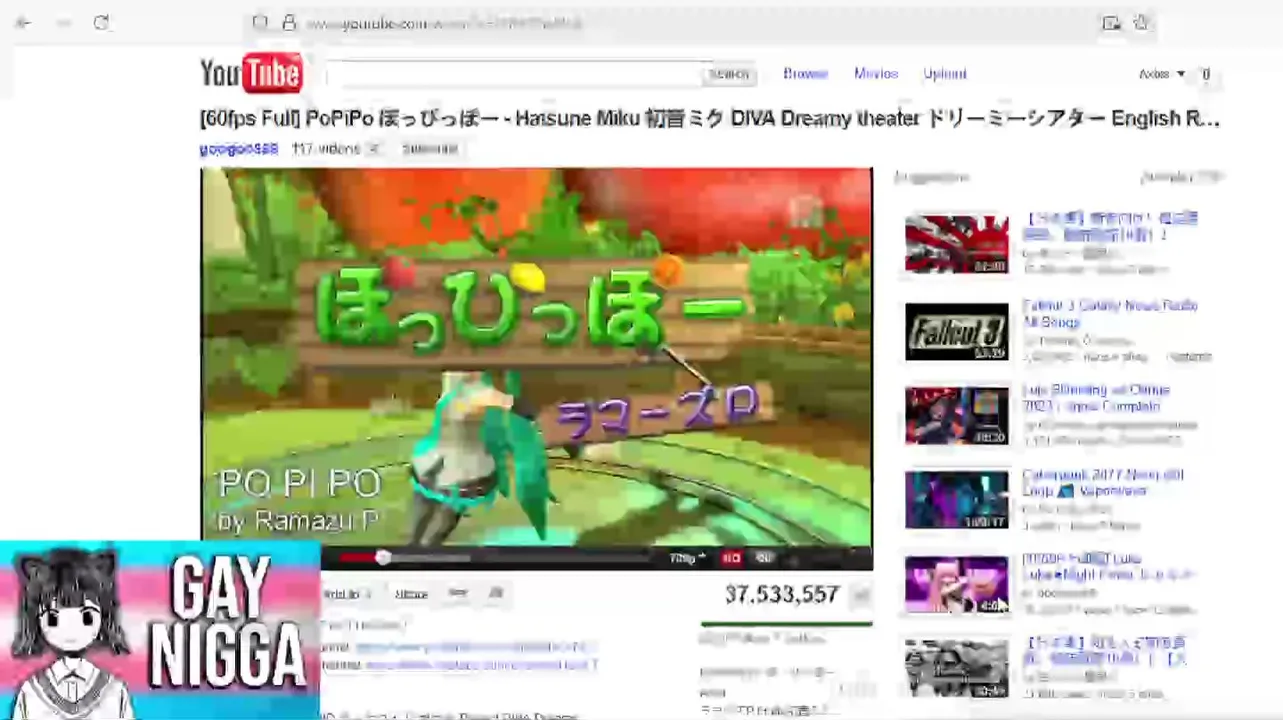Click the Subscribe button under the title
This screenshot has width=1283, height=720.
pos(430,149)
